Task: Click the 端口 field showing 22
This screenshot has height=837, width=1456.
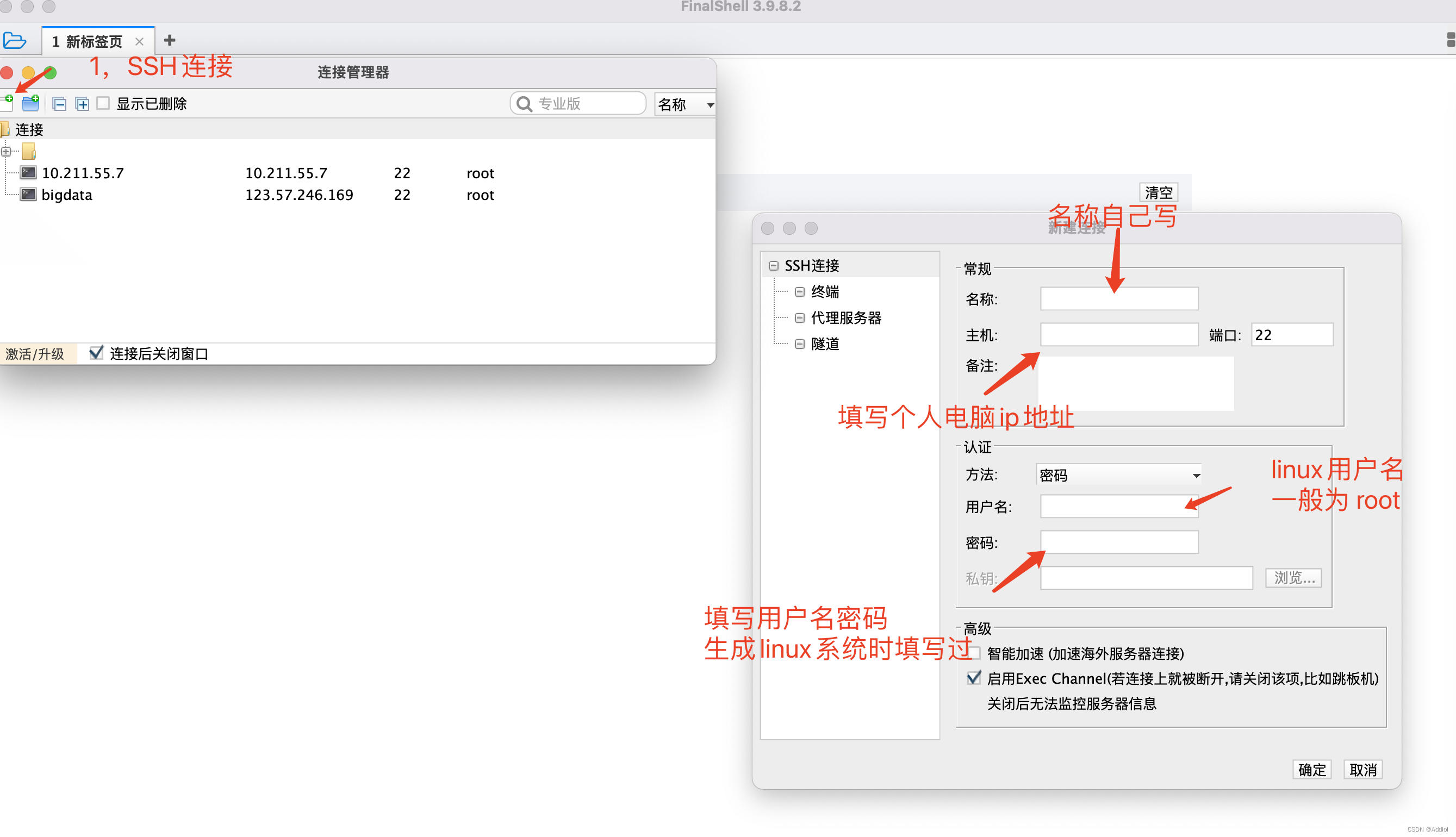Action: coord(1292,335)
